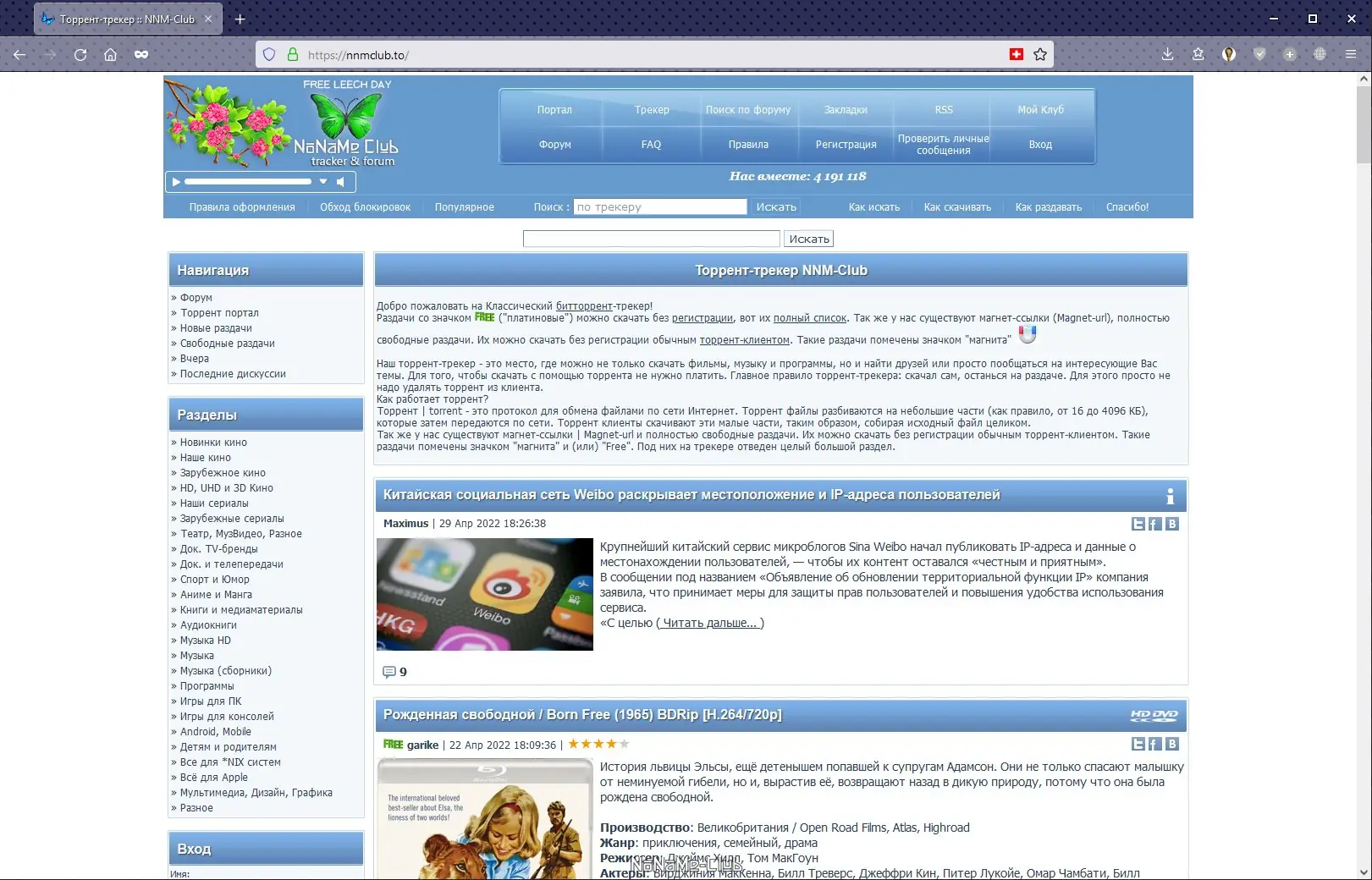Open Свободные раздачи in navigation
The height and width of the screenshot is (880, 1372).
pyautogui.click(x=228, y=344)
